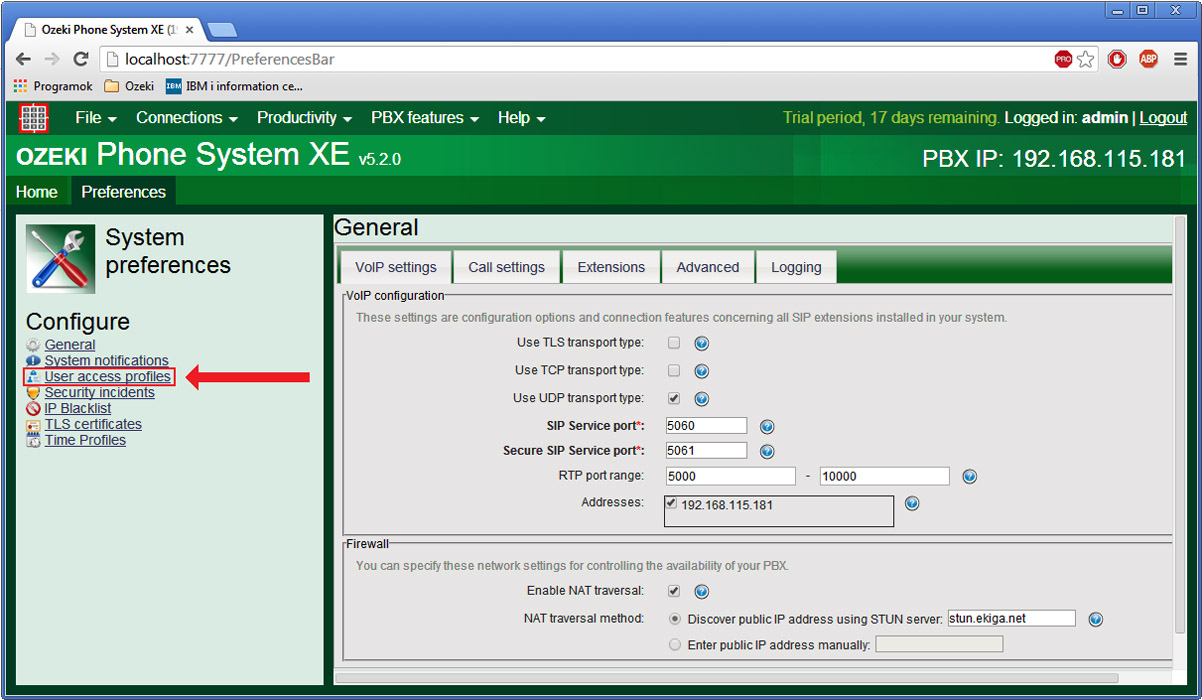1202x700 pixels.
Task: Open the Connections dropdown menu
Action: 187,118
